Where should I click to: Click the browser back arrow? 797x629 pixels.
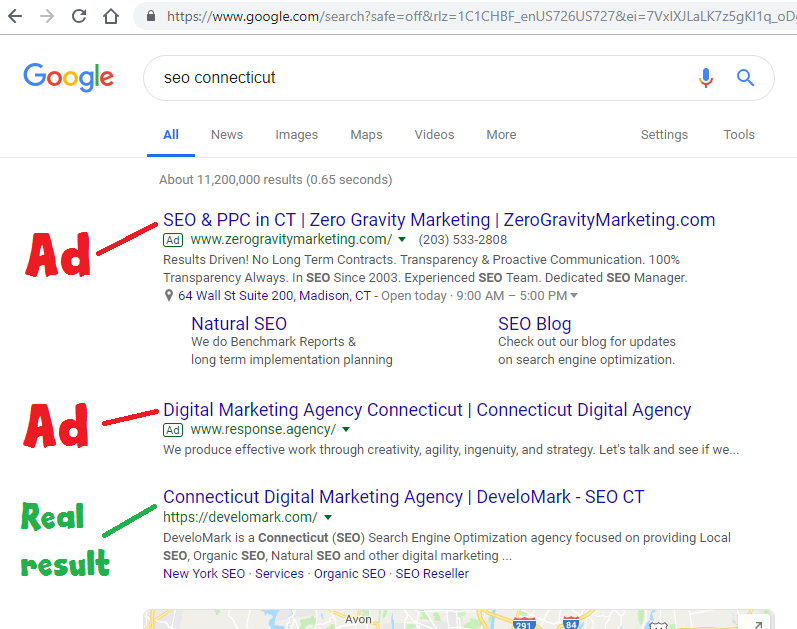coord(15,16)
